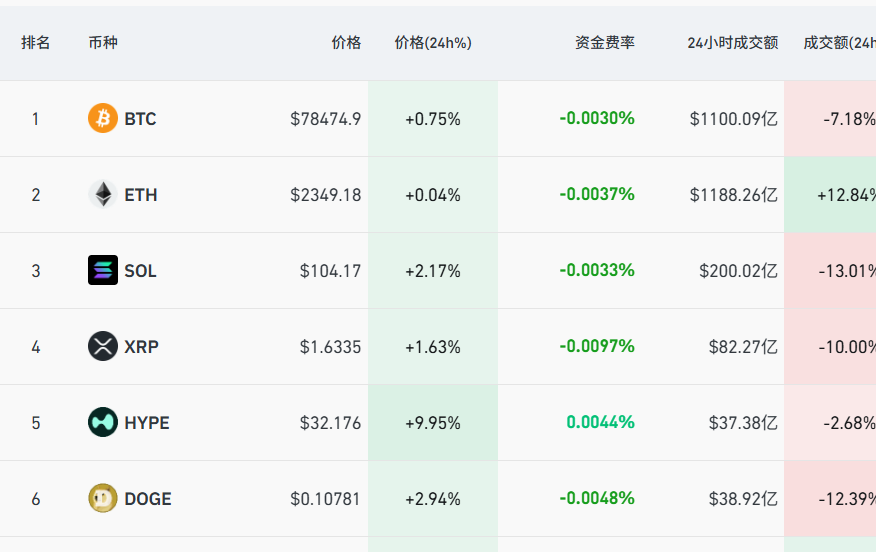Click the Ethereum diamond icon
The height and width of the screenshot is (552, 876).
[103, 195]
